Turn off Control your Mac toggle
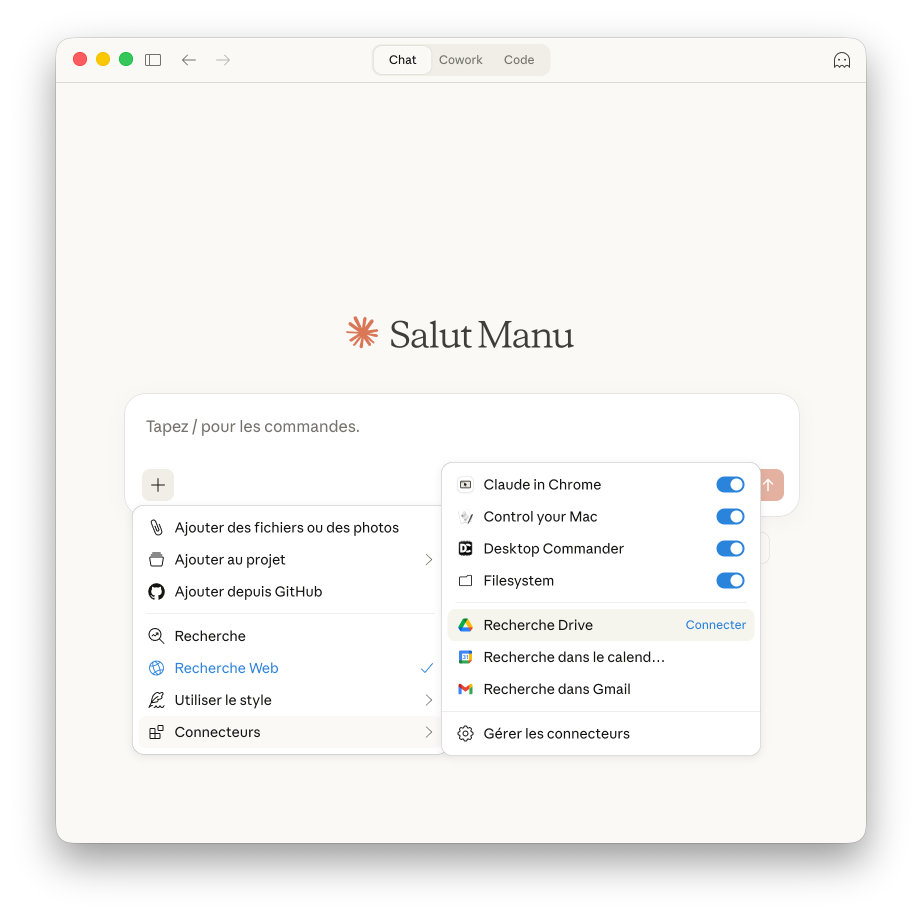This screenshot has height=917, width=922. (730, 517)
